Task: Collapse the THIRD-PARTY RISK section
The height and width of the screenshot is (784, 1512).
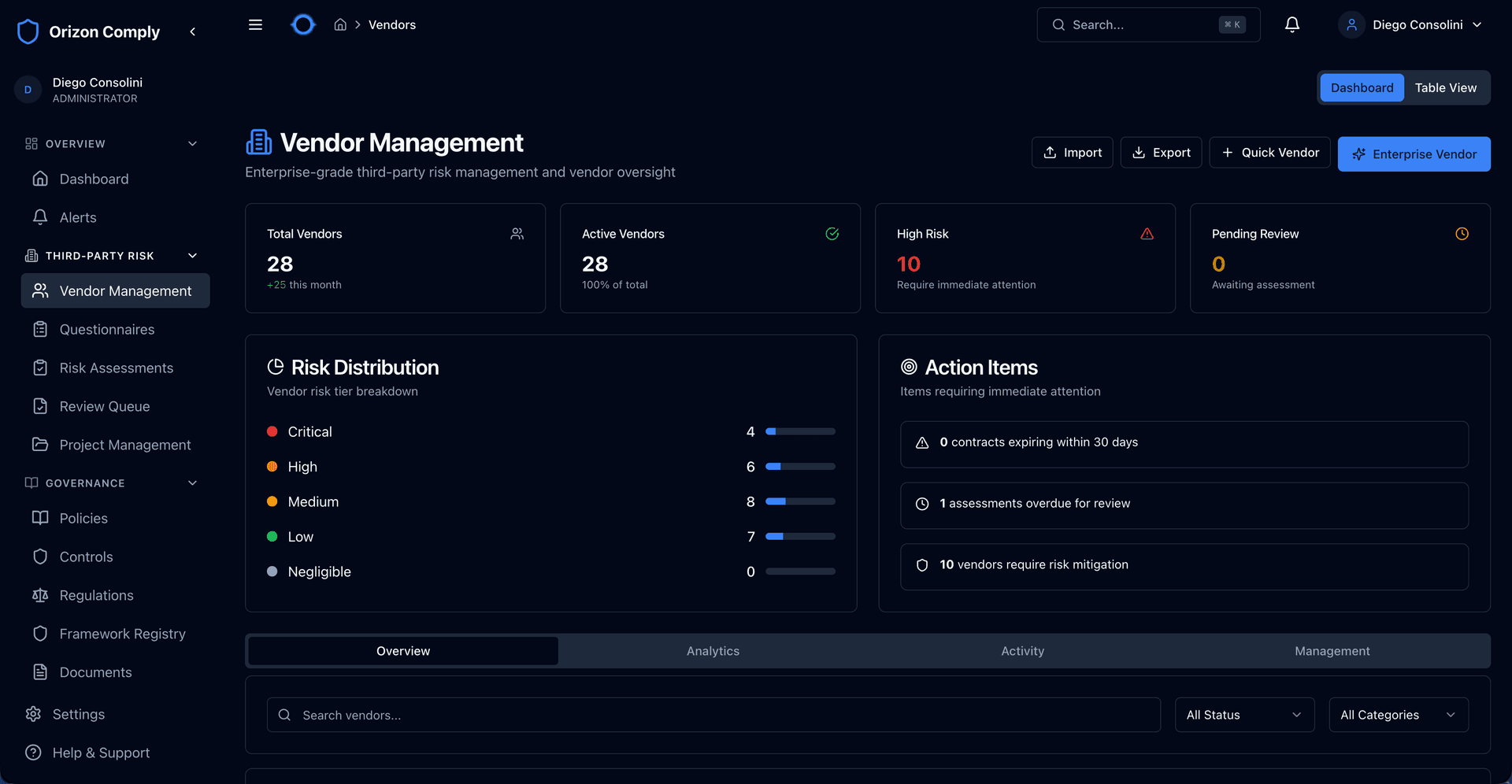Action: point(193,255)
